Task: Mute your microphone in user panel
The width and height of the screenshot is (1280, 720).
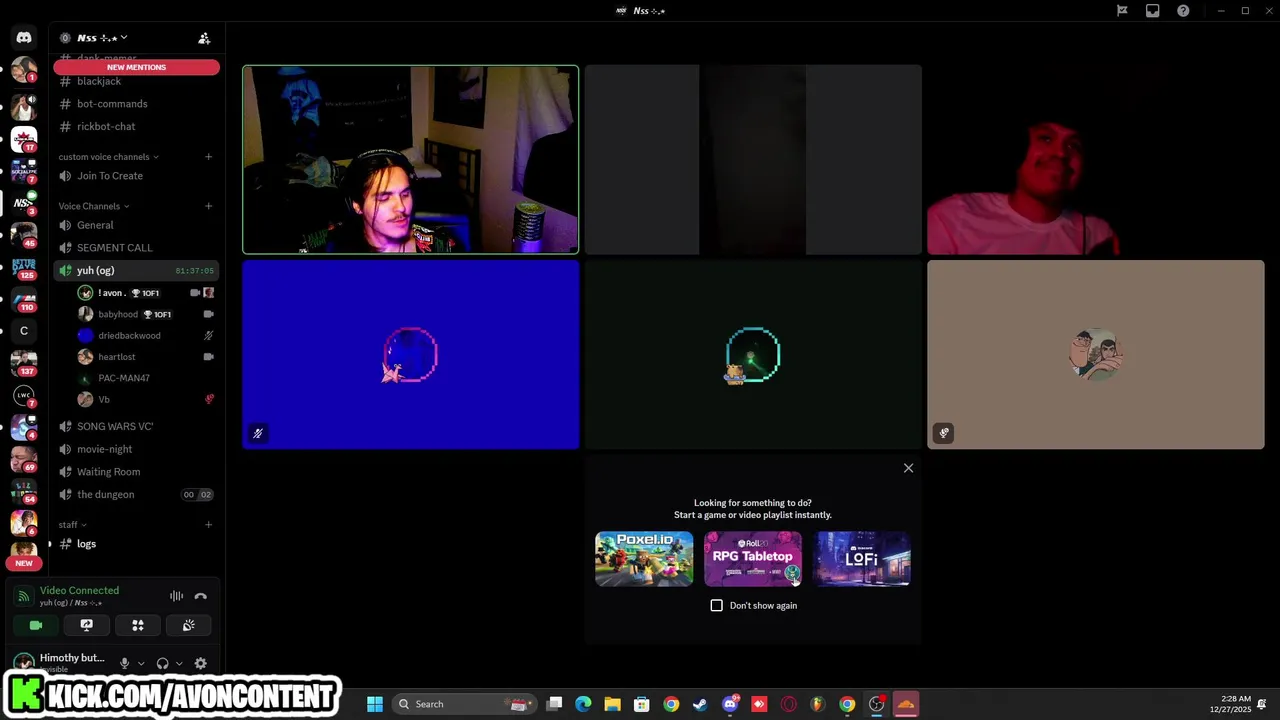Action: 124,663
